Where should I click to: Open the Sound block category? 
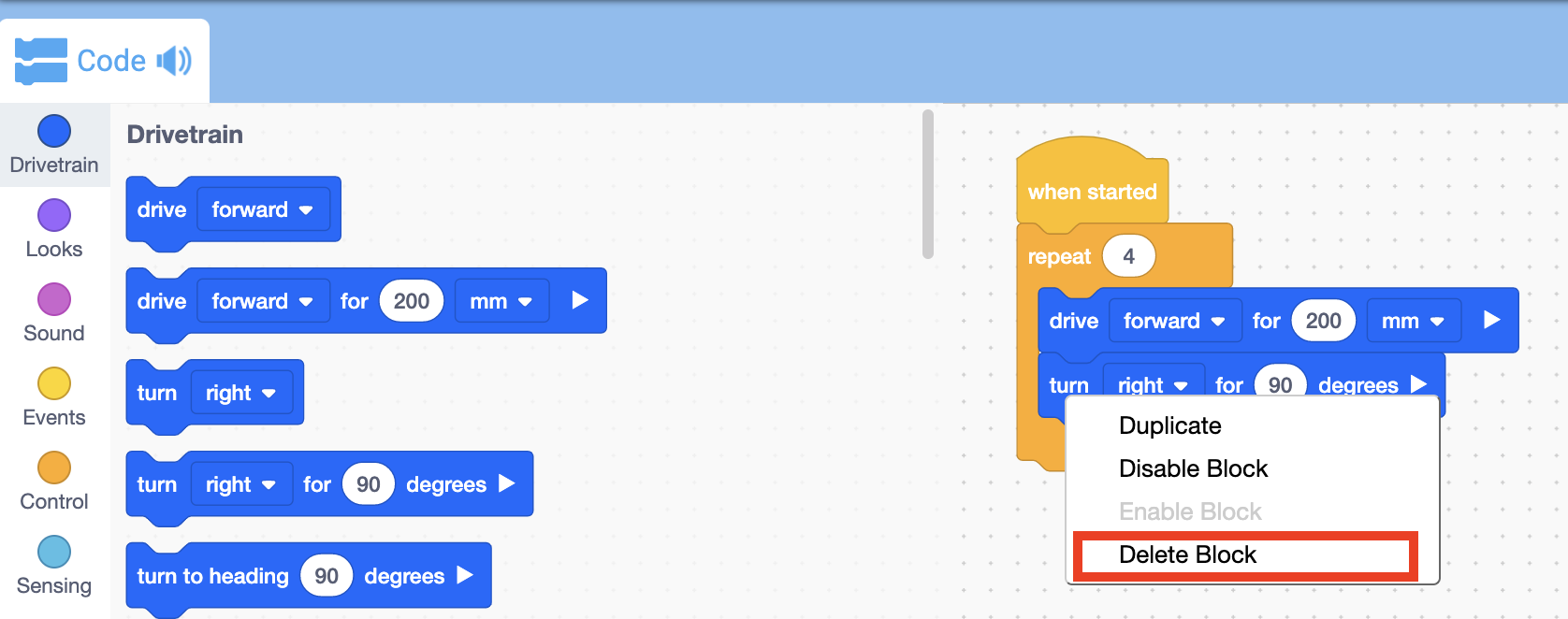[x=54, y=299]
